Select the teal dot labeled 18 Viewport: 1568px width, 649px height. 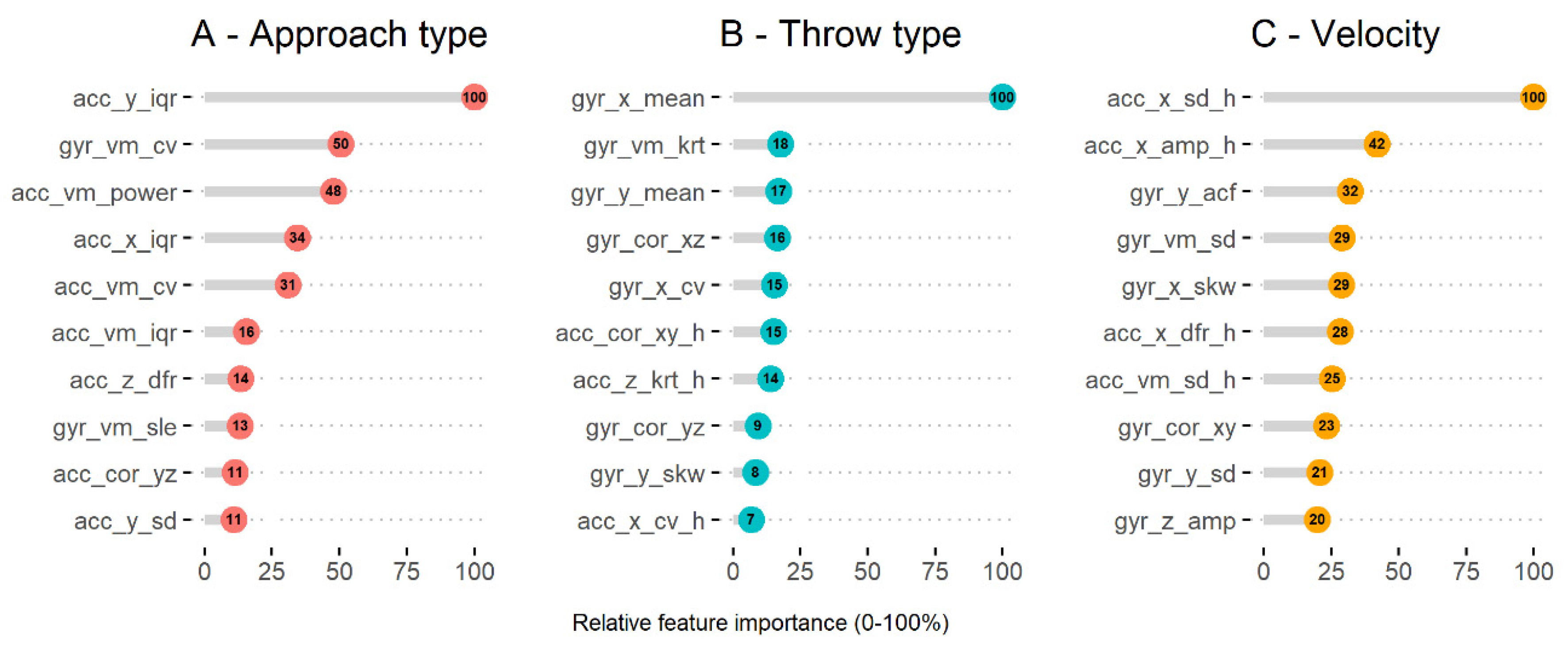(780, 144)
